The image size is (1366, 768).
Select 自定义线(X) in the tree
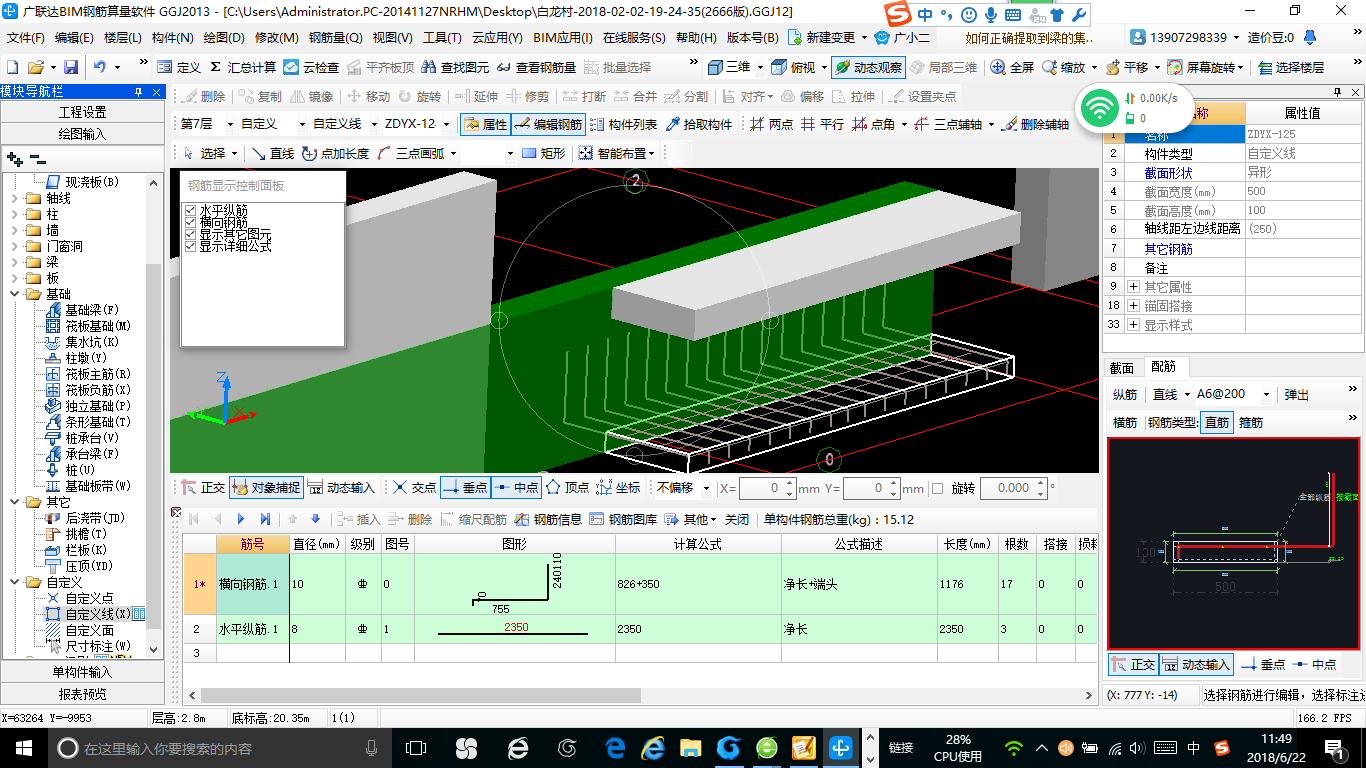coord(98,614)
